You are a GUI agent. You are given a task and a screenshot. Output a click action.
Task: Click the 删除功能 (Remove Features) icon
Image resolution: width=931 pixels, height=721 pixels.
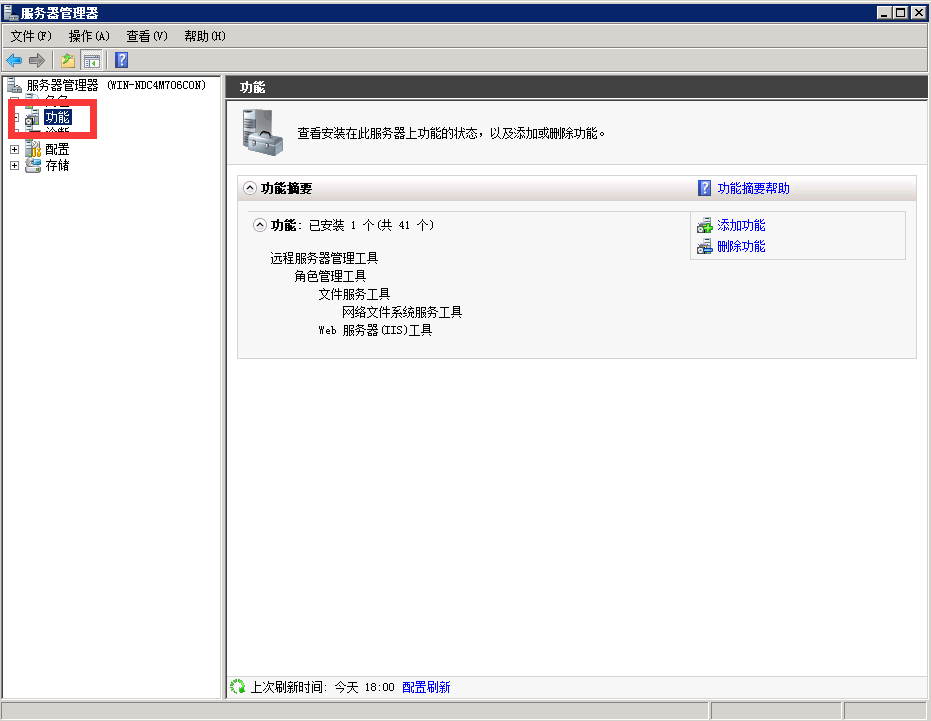click(705, 246)
